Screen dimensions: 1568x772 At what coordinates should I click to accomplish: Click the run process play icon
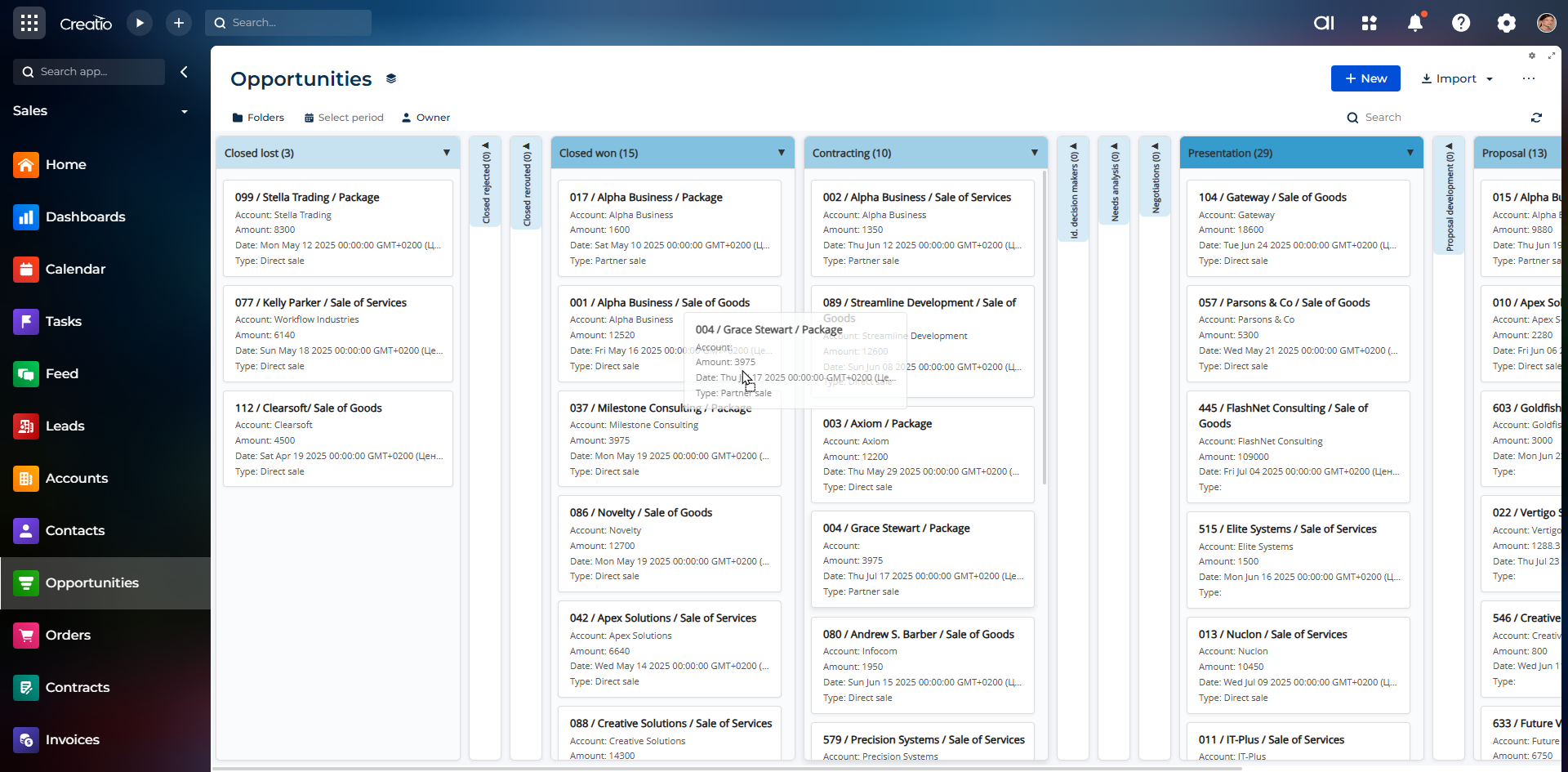point(140,23)
